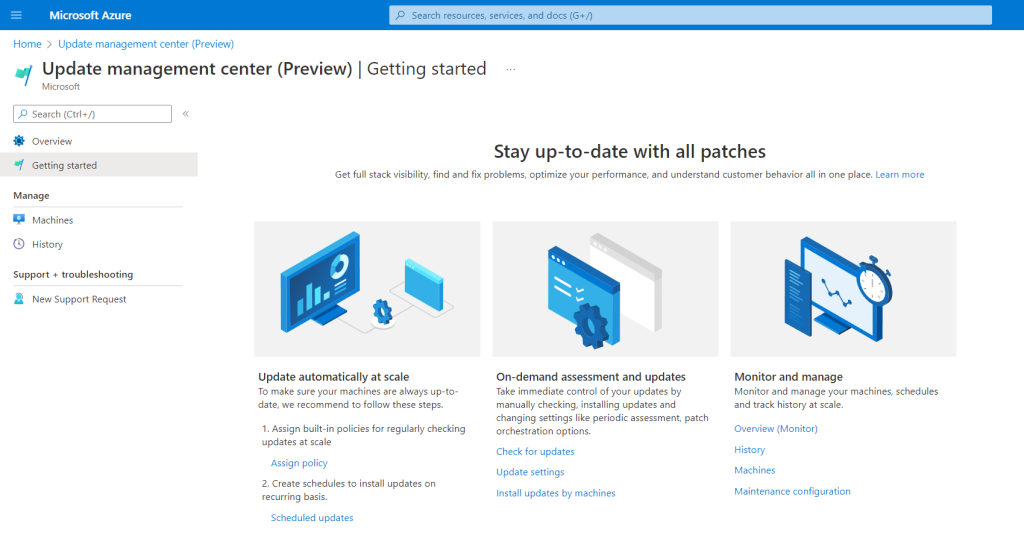Image resolution: width=1024 pixels, height=553 pixels.
Task: Click Machines link under Monitor and manage
Action: pyautogui.click(x=754, y=470)
